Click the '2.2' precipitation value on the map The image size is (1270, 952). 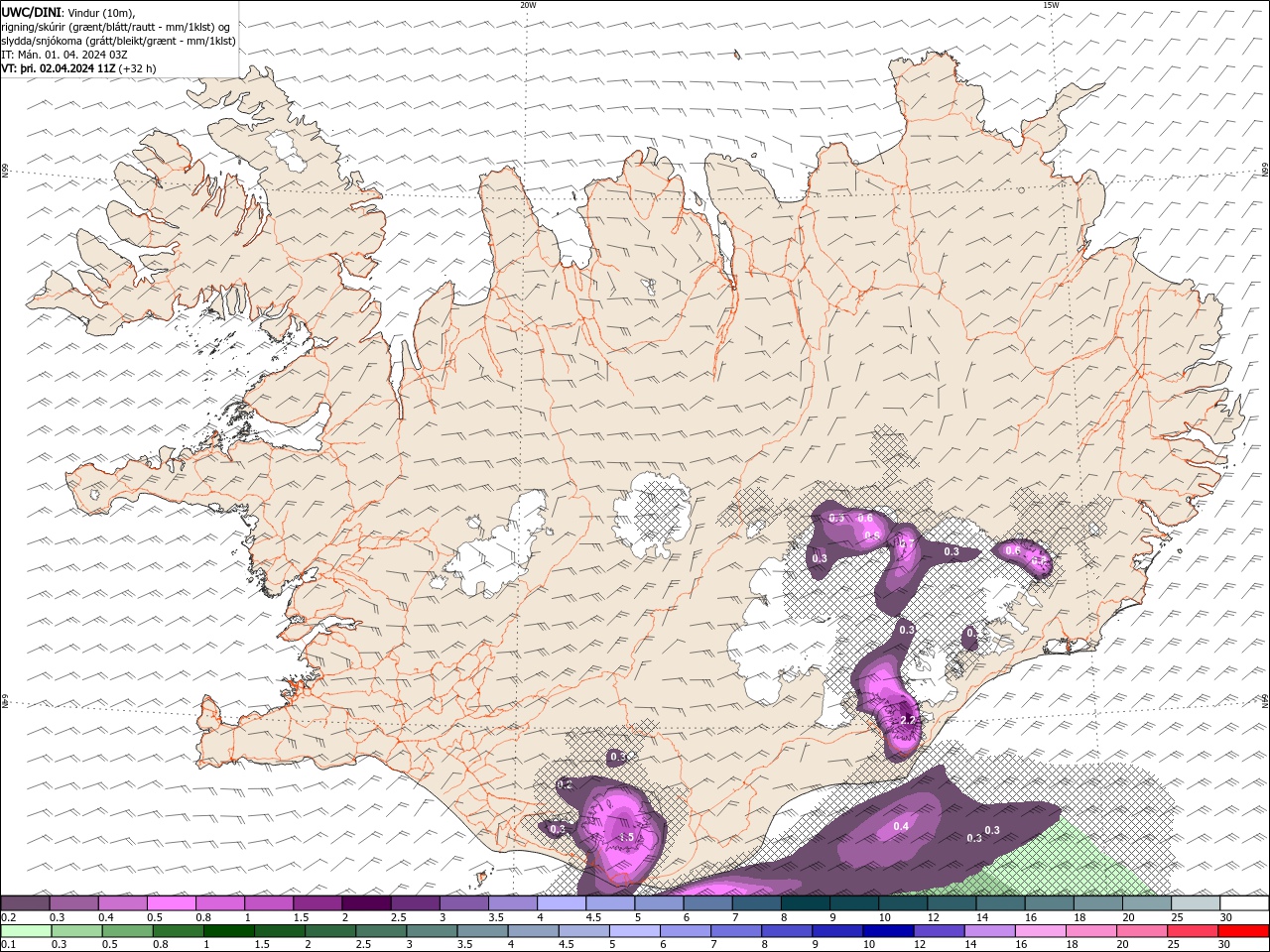906,720
